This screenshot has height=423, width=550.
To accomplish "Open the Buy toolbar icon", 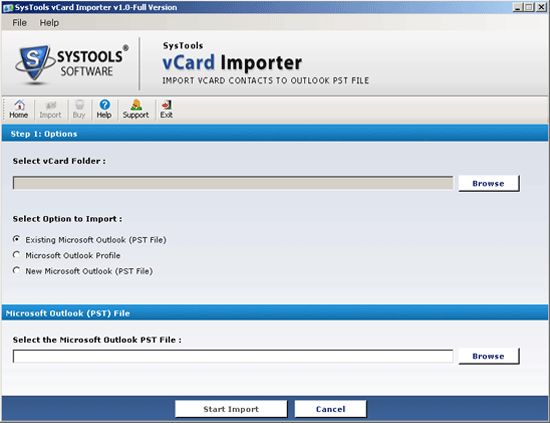I will pyautogui.click(x=79, y=109).
